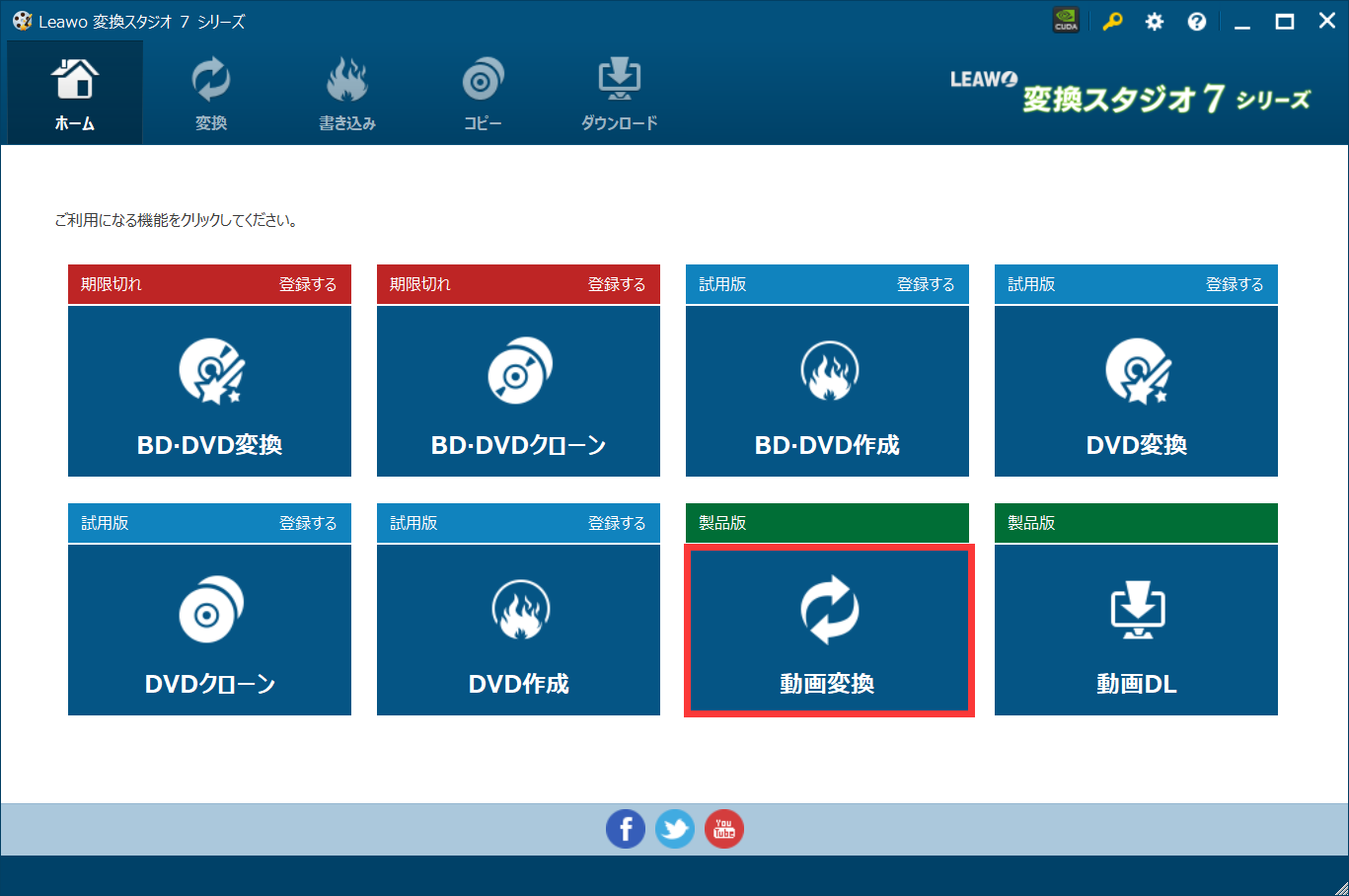Launch the BD·DVDクローン module tile

coord(518,391)
